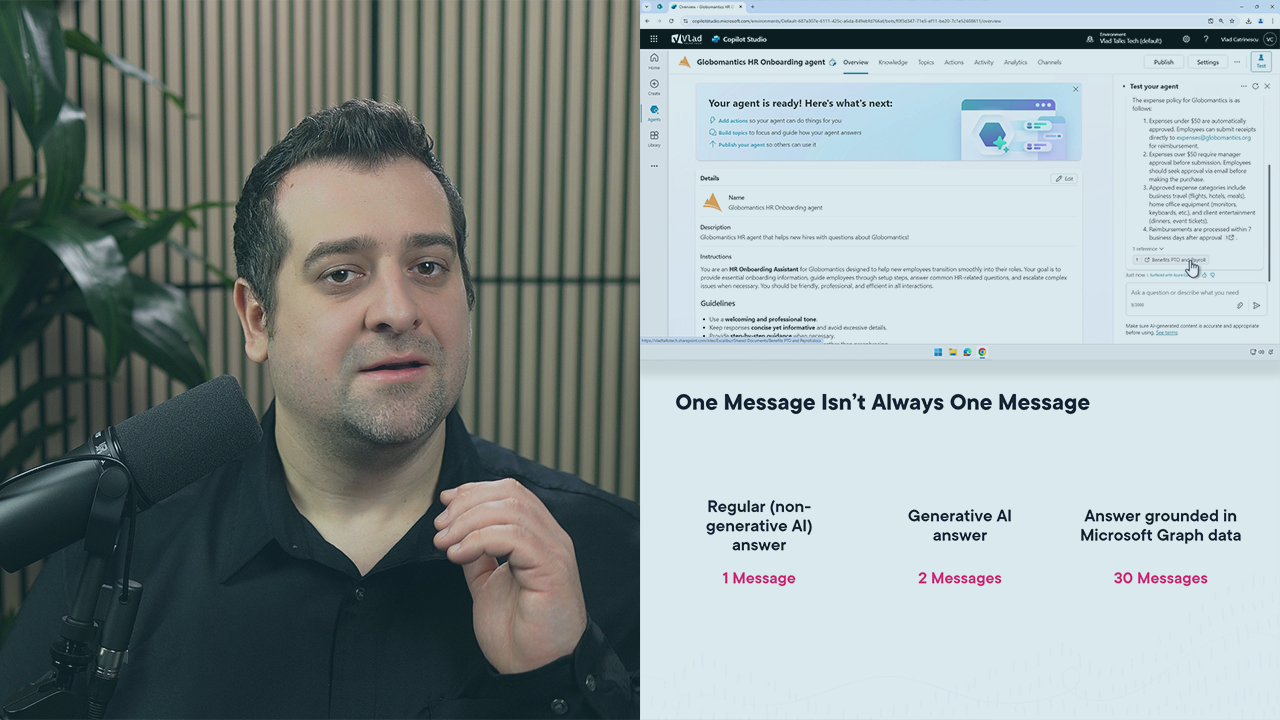The image size is (1280, 720).
Task: Click the send message arrow icon
Action: (1256, 305)
